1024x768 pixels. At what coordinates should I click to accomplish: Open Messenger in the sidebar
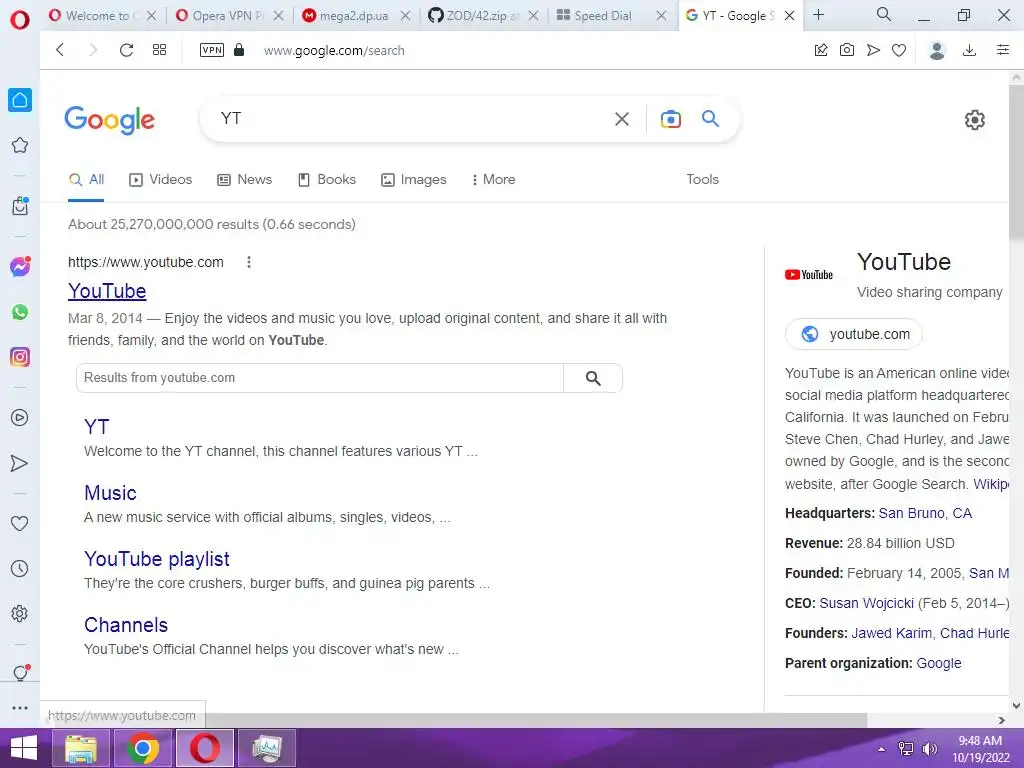tap(20, 266)
